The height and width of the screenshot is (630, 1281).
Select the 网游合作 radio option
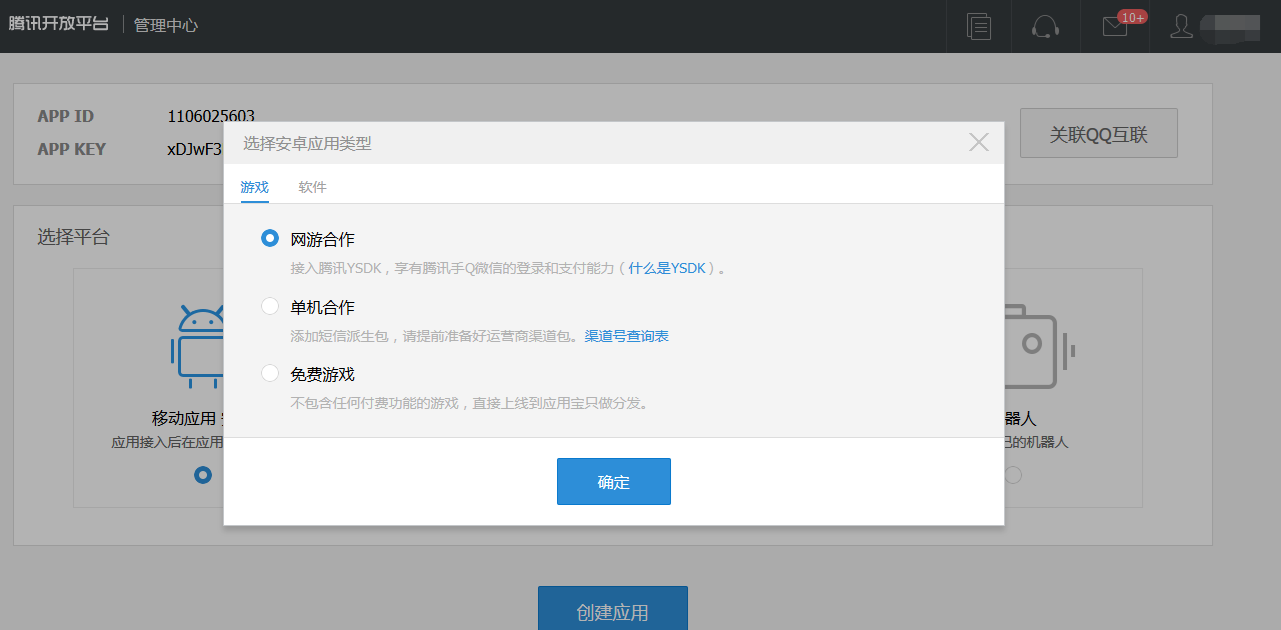pyautogui.click(x=270, y=239)
